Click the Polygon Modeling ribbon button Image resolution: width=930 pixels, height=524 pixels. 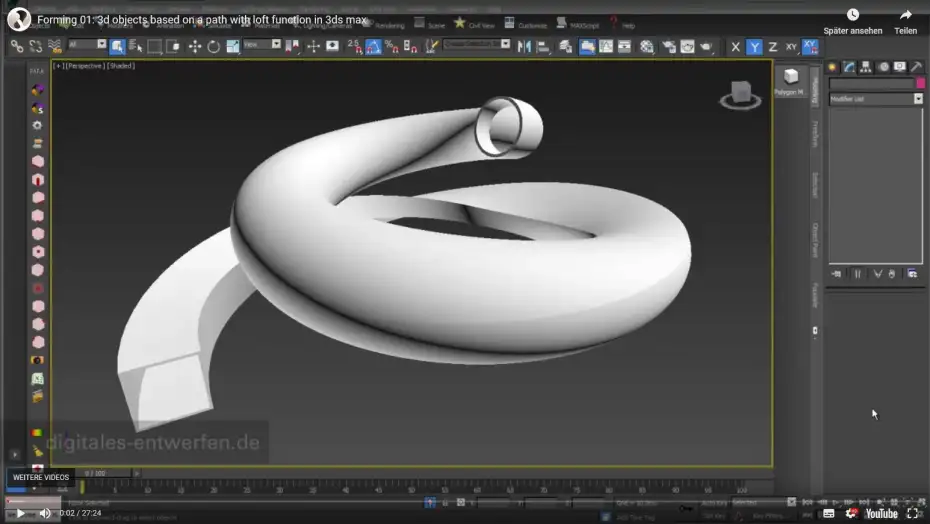click(x=789, y=81)
